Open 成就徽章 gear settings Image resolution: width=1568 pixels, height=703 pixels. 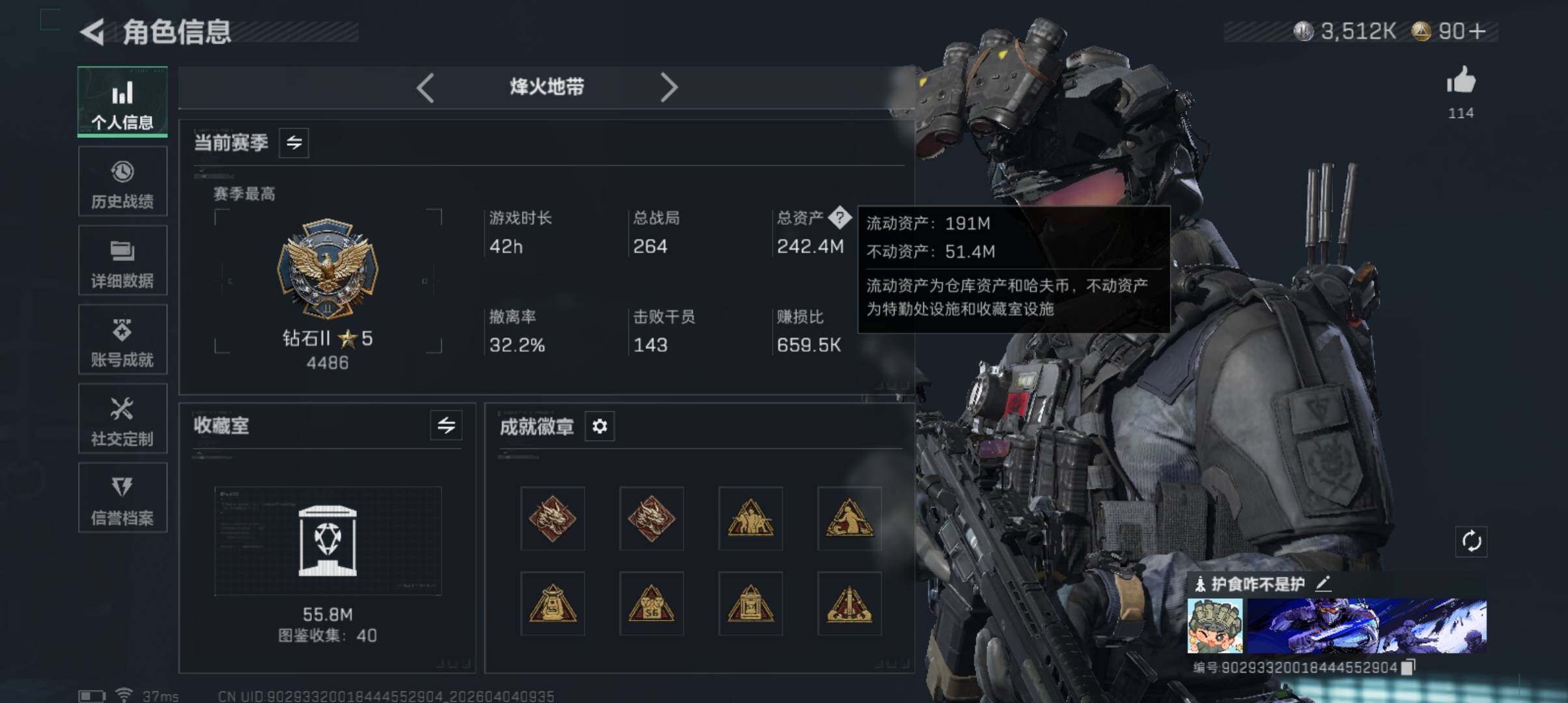point(600,426)
